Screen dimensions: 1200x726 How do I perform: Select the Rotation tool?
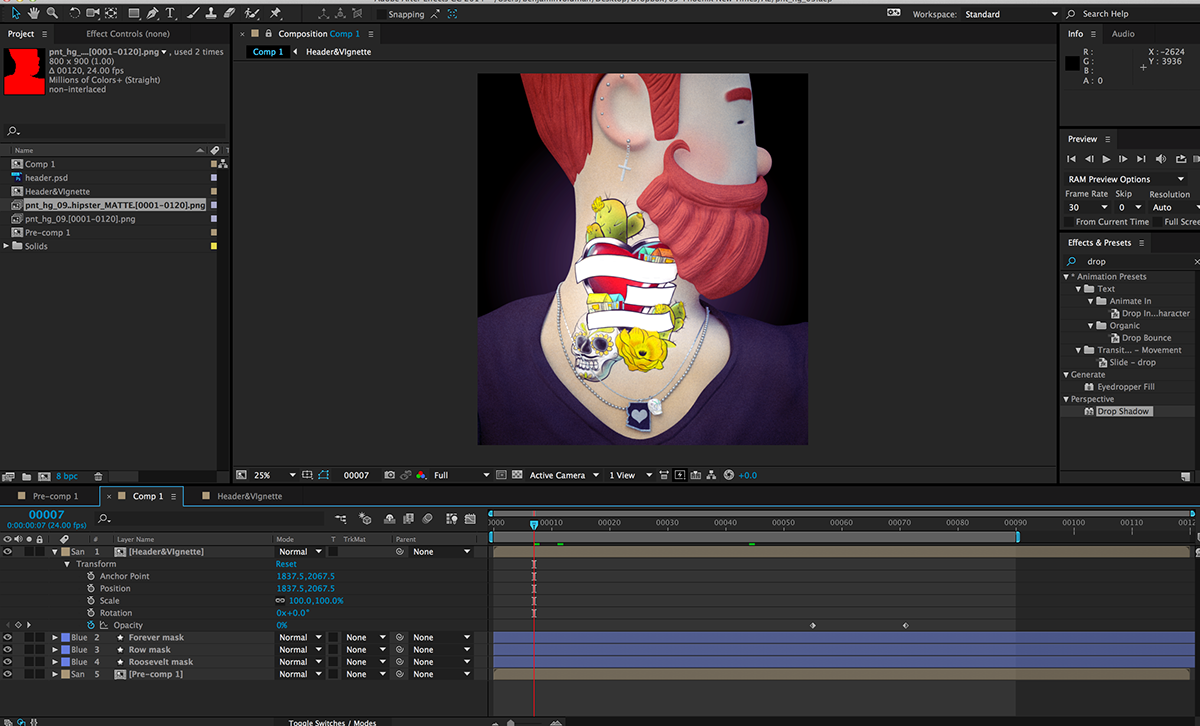click(73, 14)
